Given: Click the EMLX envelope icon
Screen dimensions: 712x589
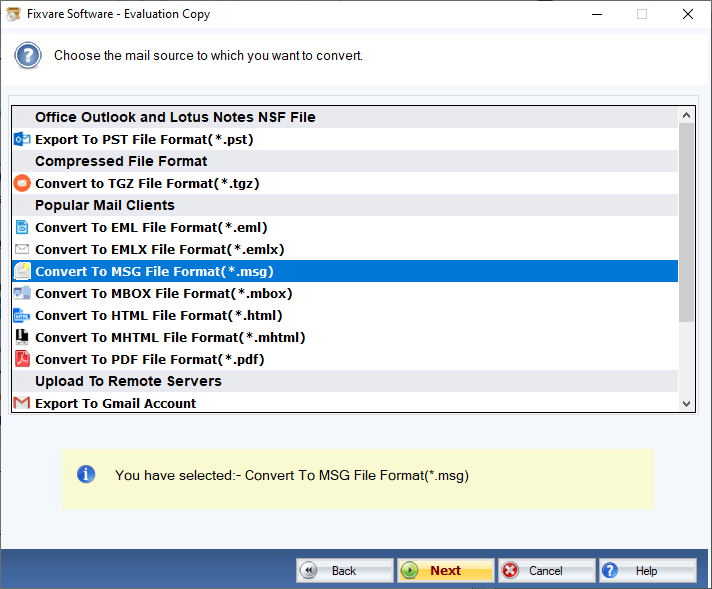Looking at the screenshot, I should (22, 249).
